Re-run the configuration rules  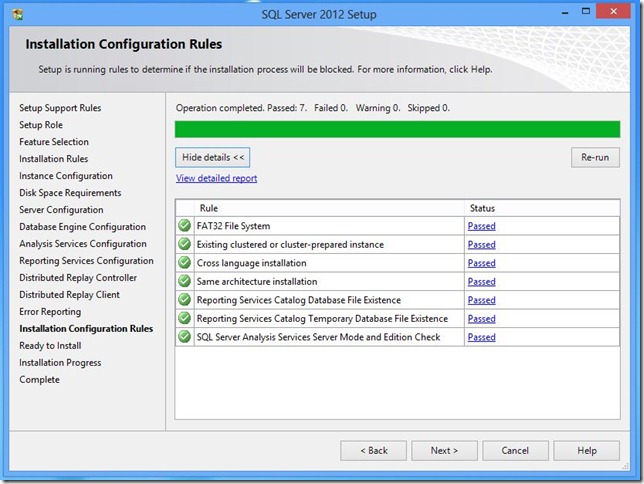(595, 157)
